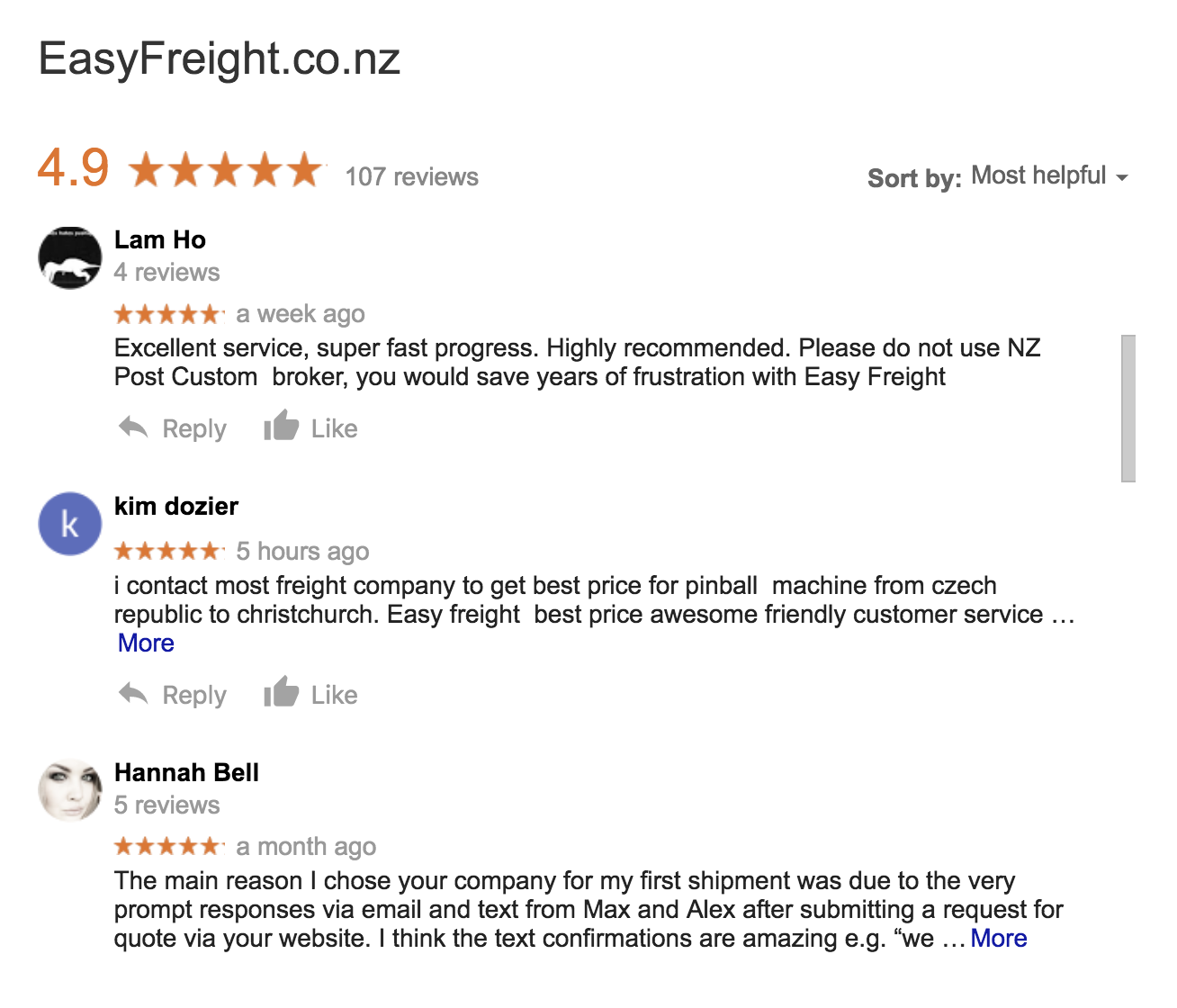Click the sort dropdown arrow
1177x1008 pixels.
click(1122, 177)
